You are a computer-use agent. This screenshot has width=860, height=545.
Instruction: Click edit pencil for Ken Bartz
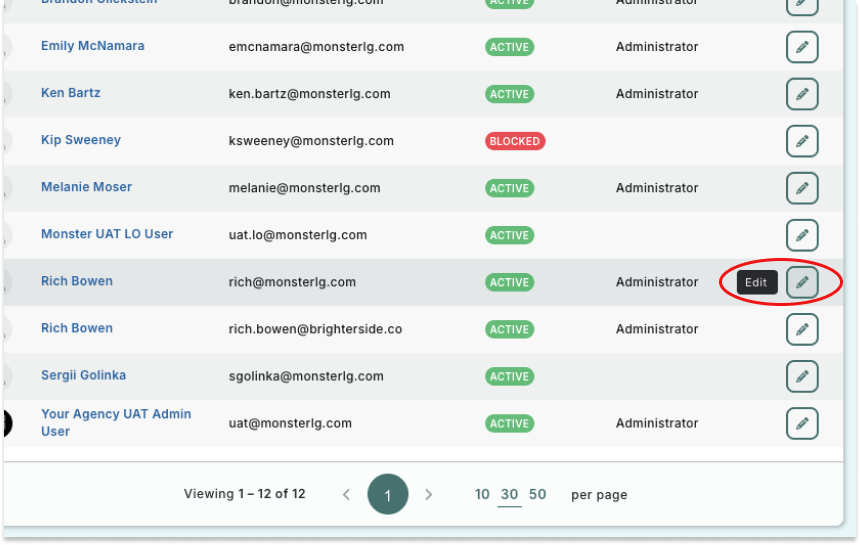pos(802,94)
